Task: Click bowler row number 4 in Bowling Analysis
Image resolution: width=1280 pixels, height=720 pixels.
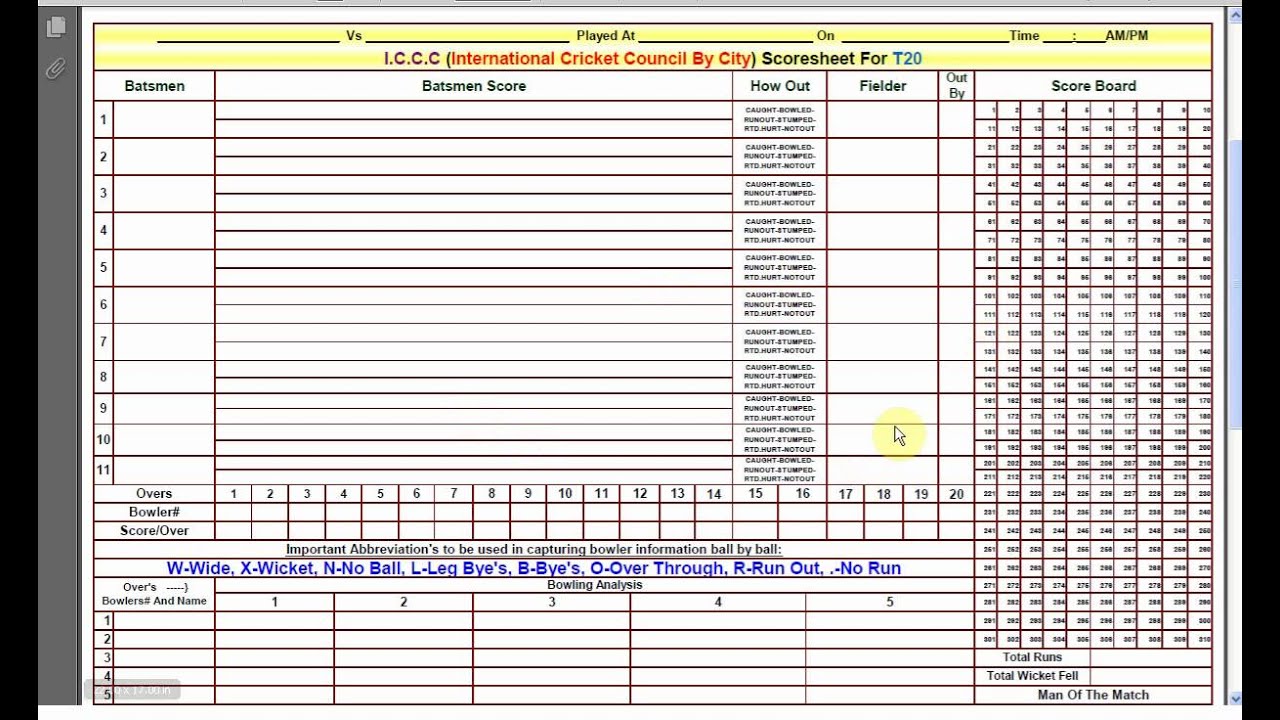Action: pos(107,676)
